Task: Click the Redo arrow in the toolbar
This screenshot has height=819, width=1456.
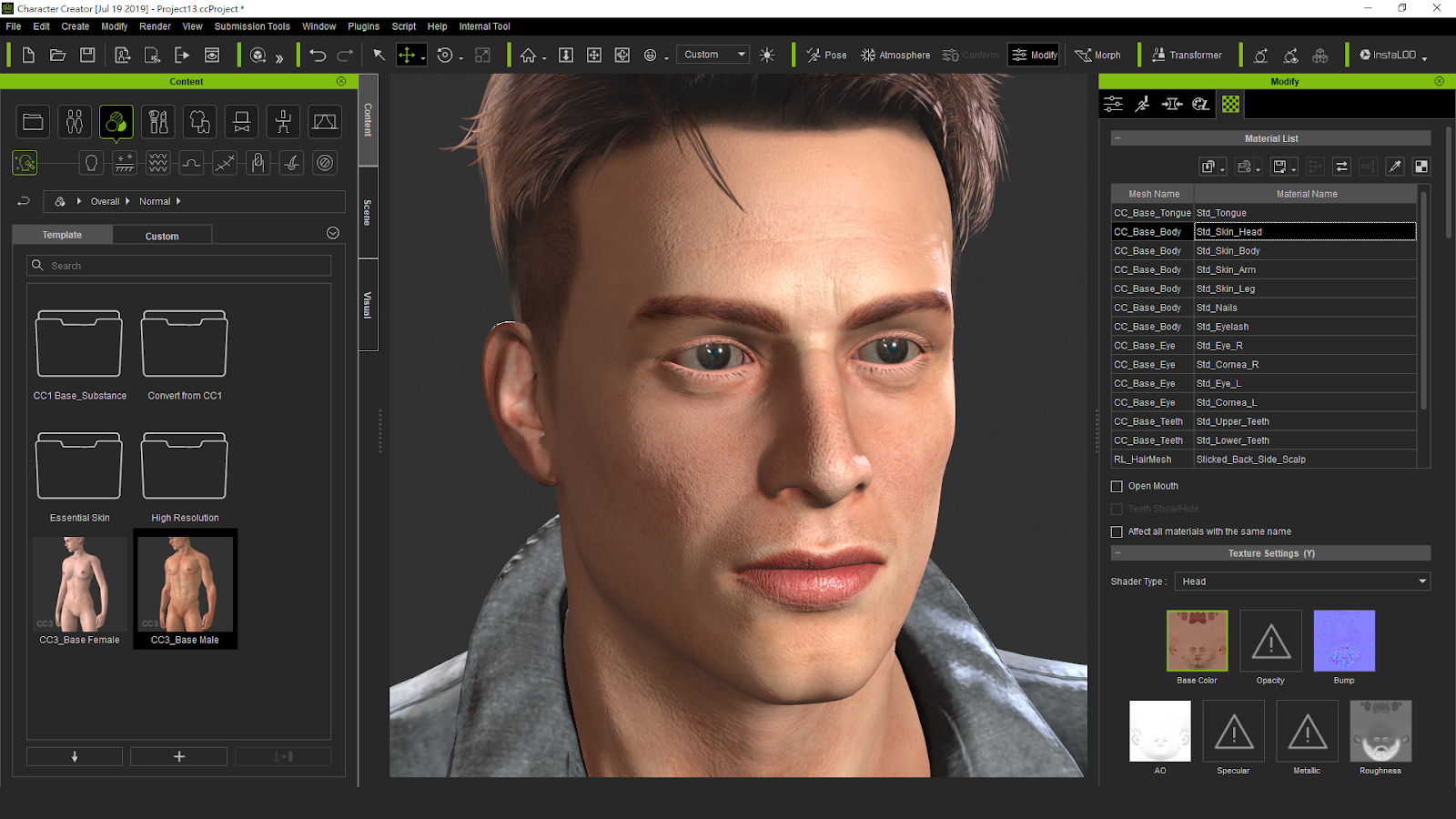Action: click(345, 56)
